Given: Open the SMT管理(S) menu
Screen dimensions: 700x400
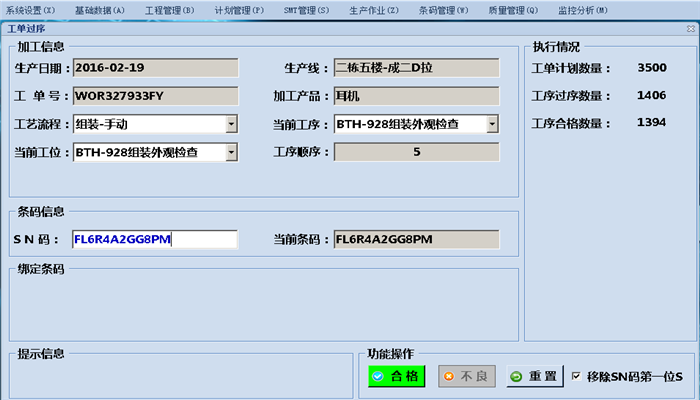Looking at the screenshot, I should (306, 10).
